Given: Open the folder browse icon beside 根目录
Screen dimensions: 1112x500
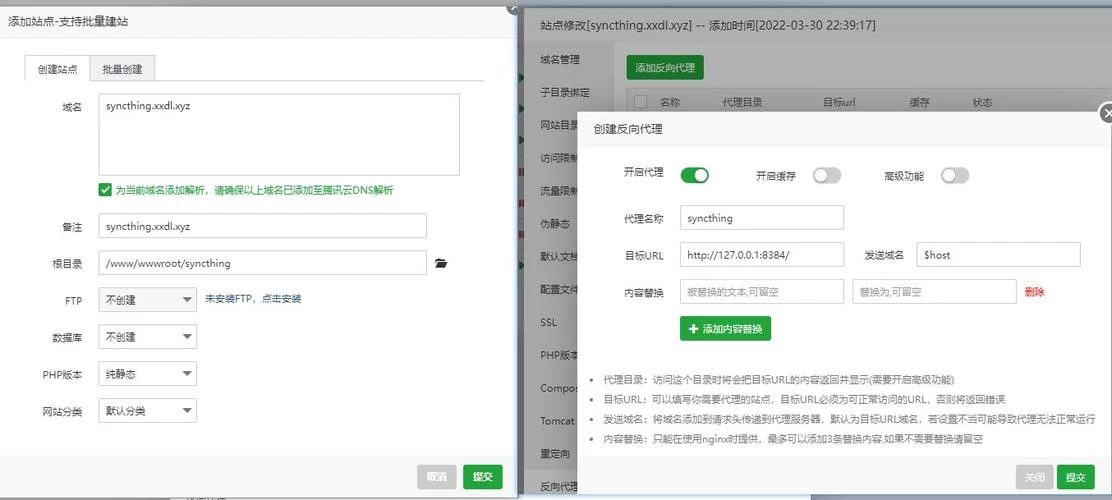Looking at the screenshot, I should 441,263.
